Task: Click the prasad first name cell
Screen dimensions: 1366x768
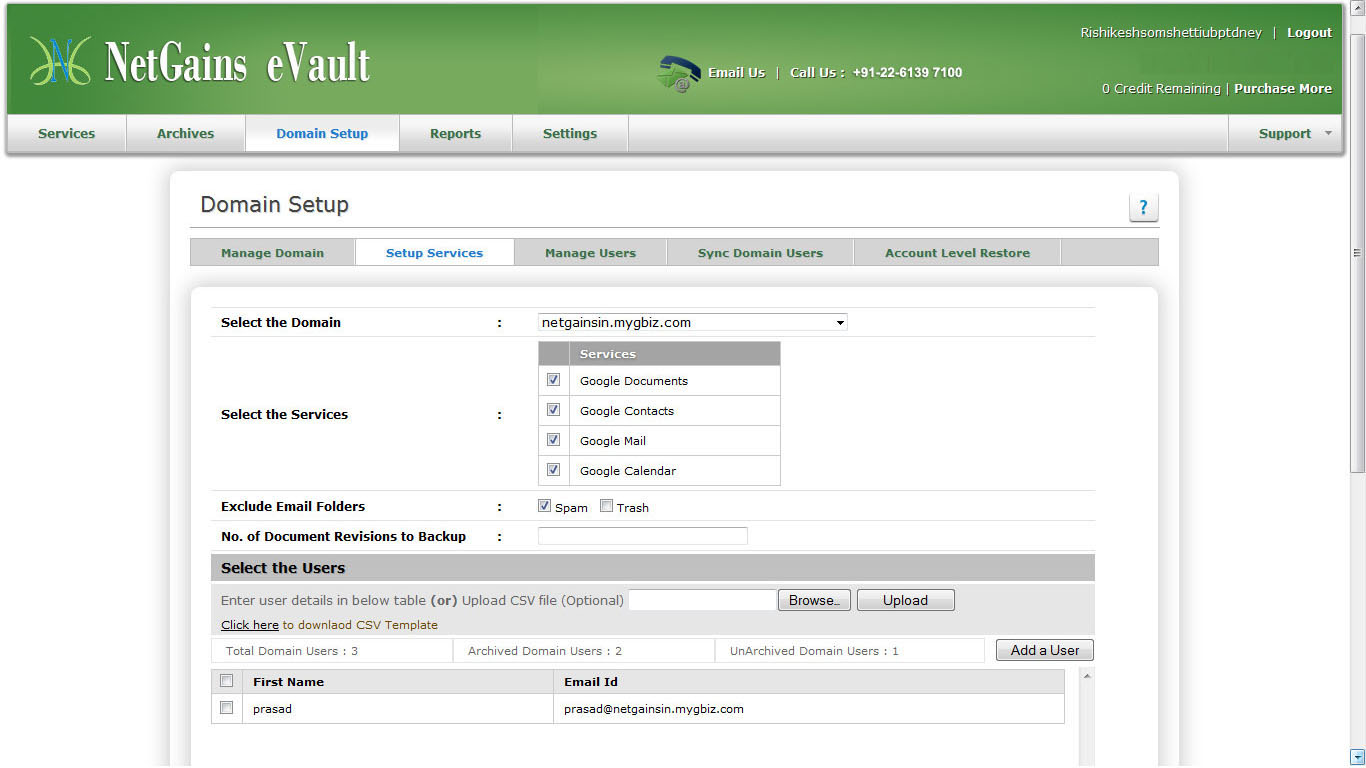Action: point(398,709)
